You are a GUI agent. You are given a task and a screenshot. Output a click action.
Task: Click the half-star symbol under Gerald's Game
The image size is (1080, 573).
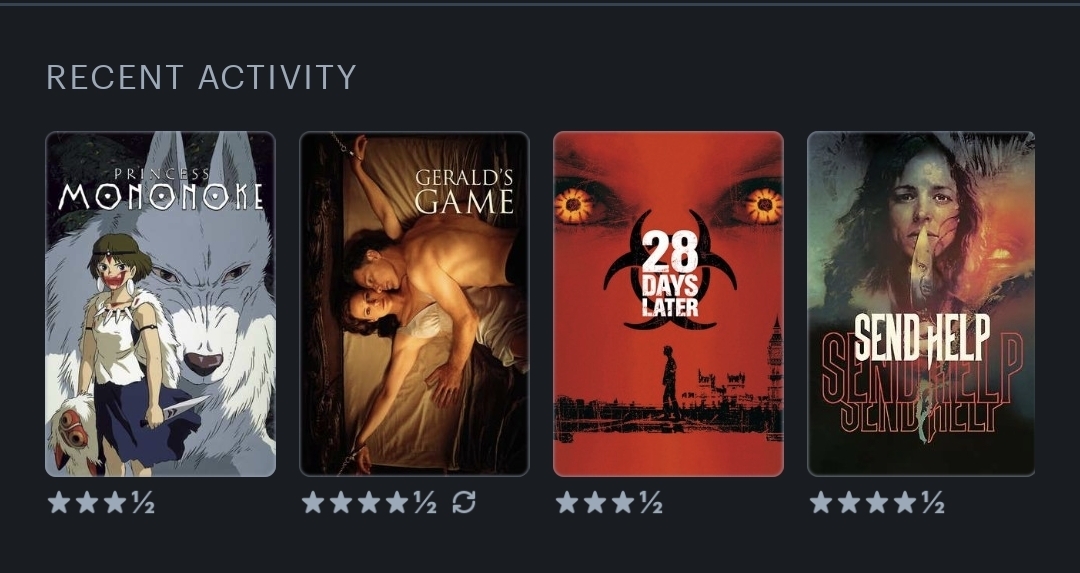point(425,503)
